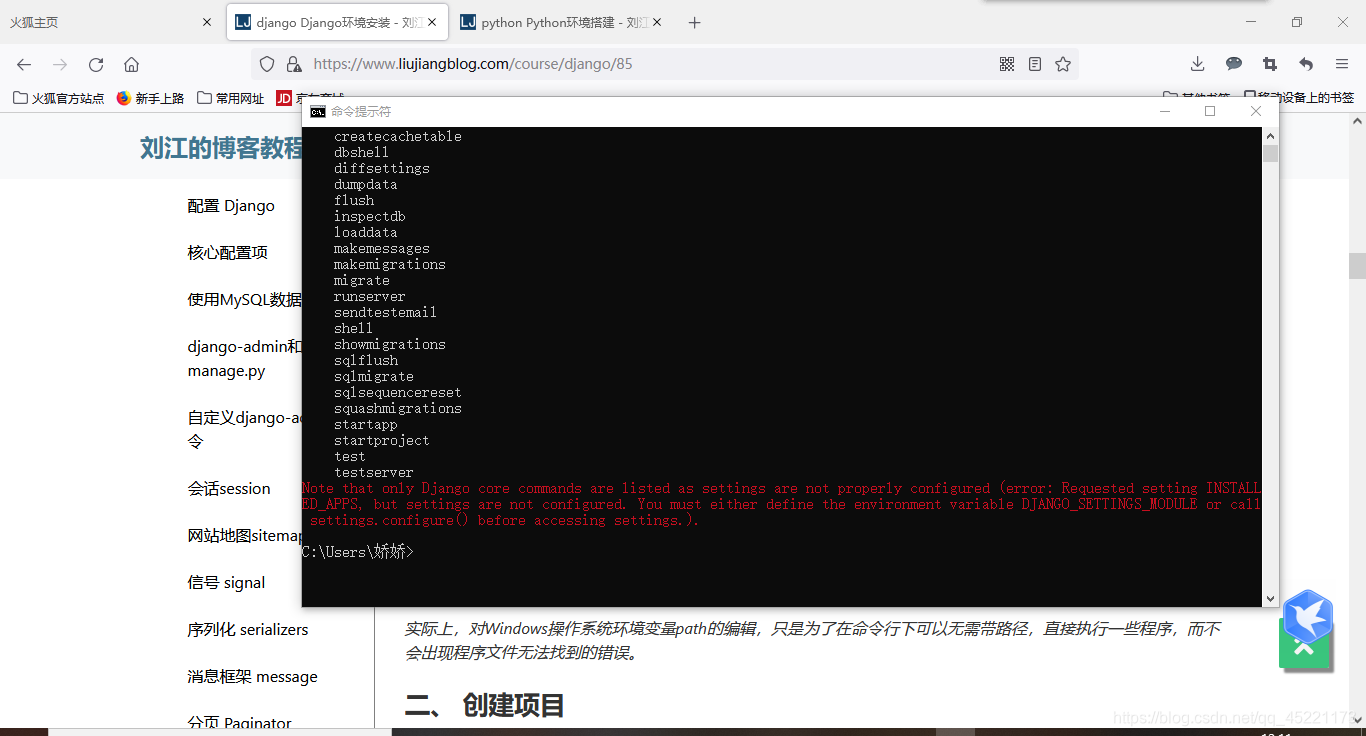The height and width of the screenshot is (736, 1366).
Task: Click the shield tracking protection icon
Action: [267, 64]
